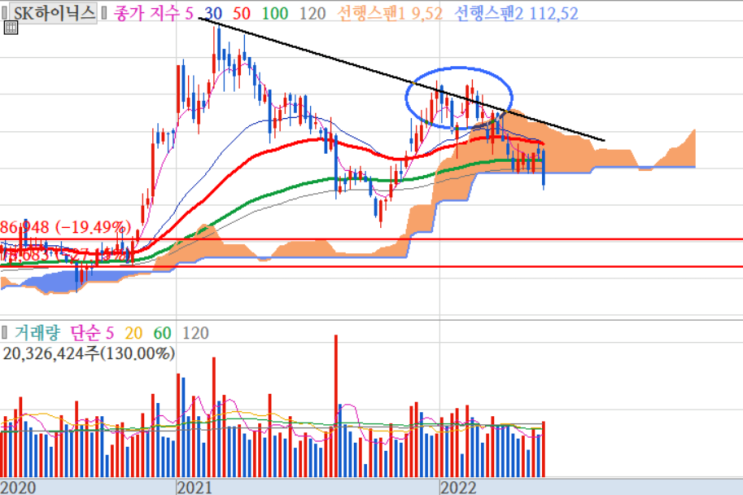Select the gray 120 price moving average legend
Image resolution: width=743 pixels, height=495 pixels.
coord(312,13)
